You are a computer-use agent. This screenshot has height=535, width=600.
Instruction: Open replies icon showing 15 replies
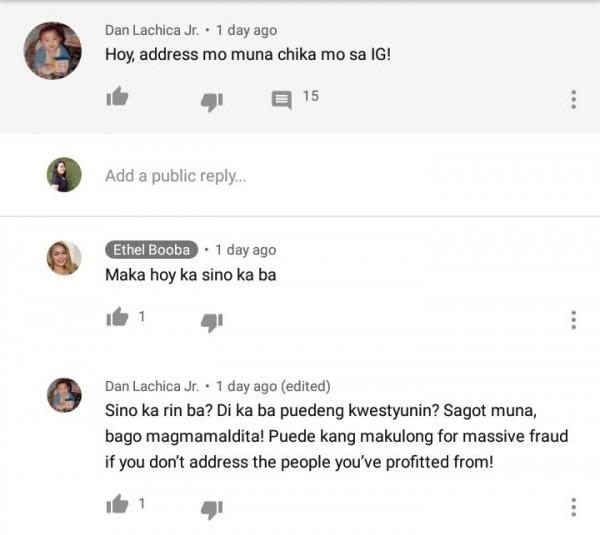pyautogui.click(x=282, y=98)
